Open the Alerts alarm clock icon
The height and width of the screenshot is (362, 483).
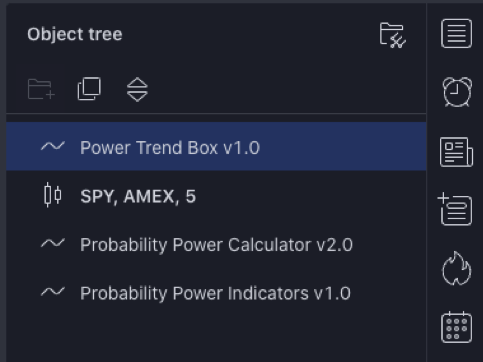(457, 92)
